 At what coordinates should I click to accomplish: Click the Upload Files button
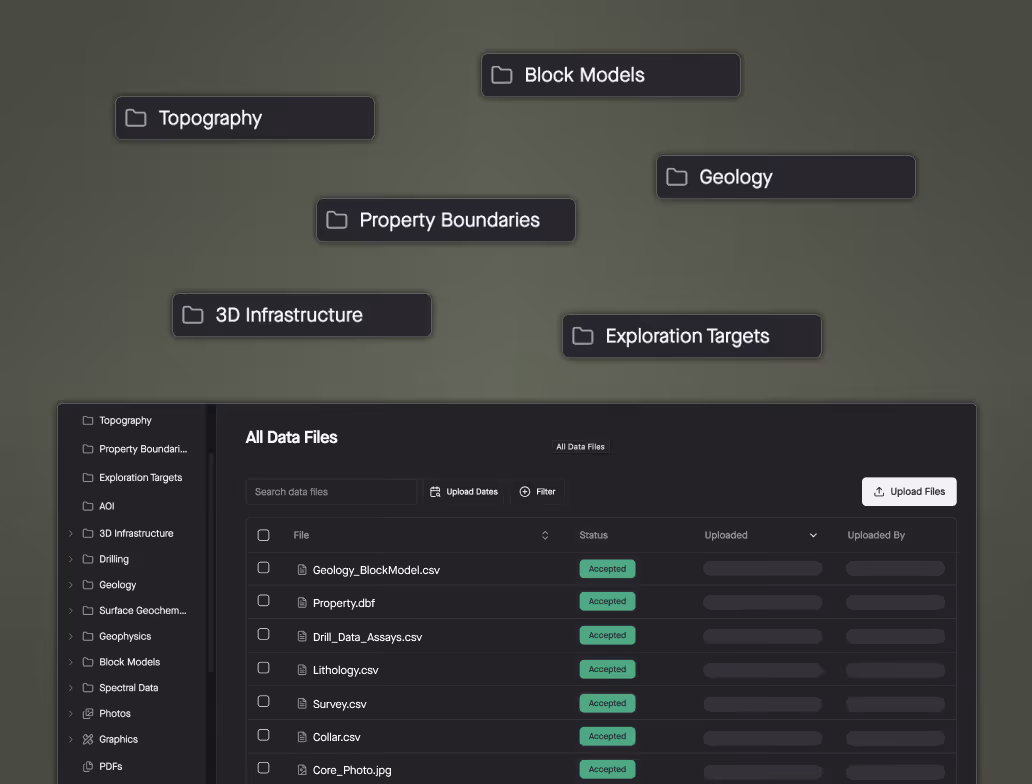click(x=909, y=492)
